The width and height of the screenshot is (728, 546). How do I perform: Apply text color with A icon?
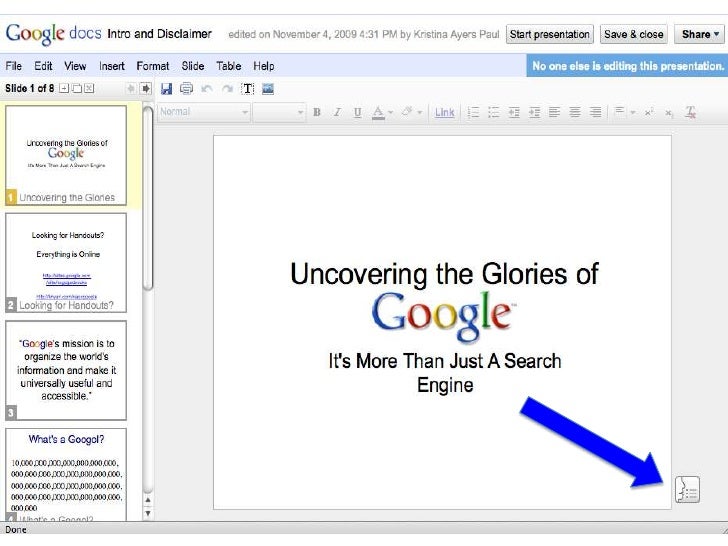coord(378,112)
